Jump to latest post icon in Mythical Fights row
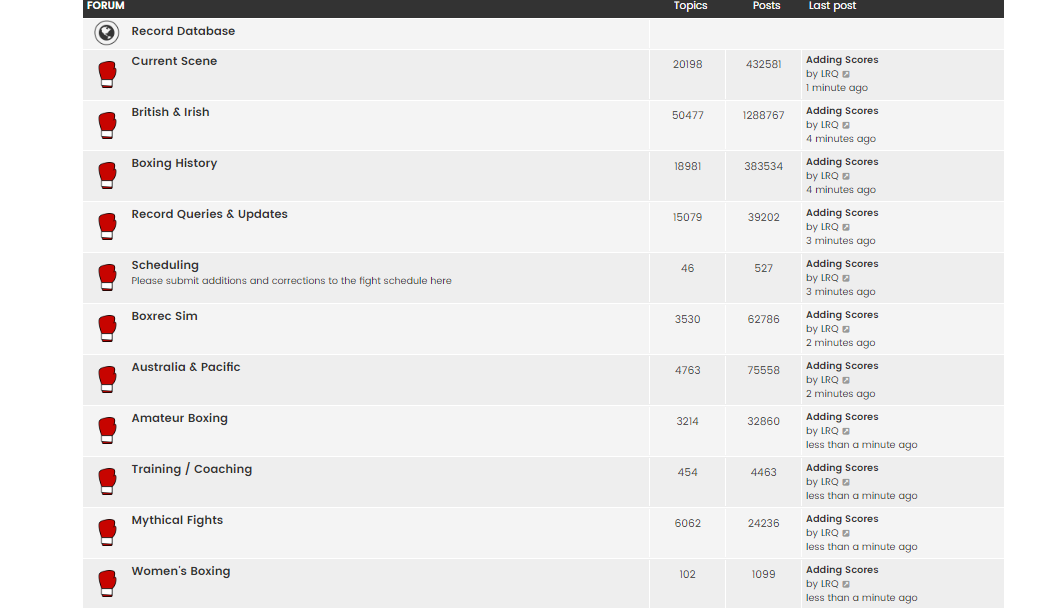Screen dimensions: 1057x608 pyautogui.click(x=846, y=533)
